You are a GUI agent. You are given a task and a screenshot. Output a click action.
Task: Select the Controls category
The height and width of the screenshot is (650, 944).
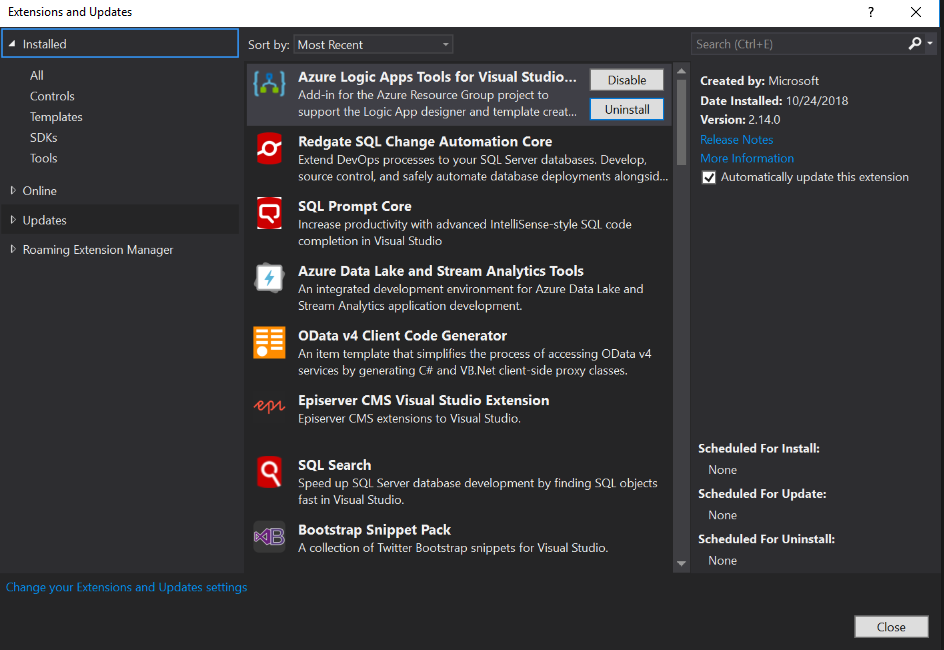[52, 96]
